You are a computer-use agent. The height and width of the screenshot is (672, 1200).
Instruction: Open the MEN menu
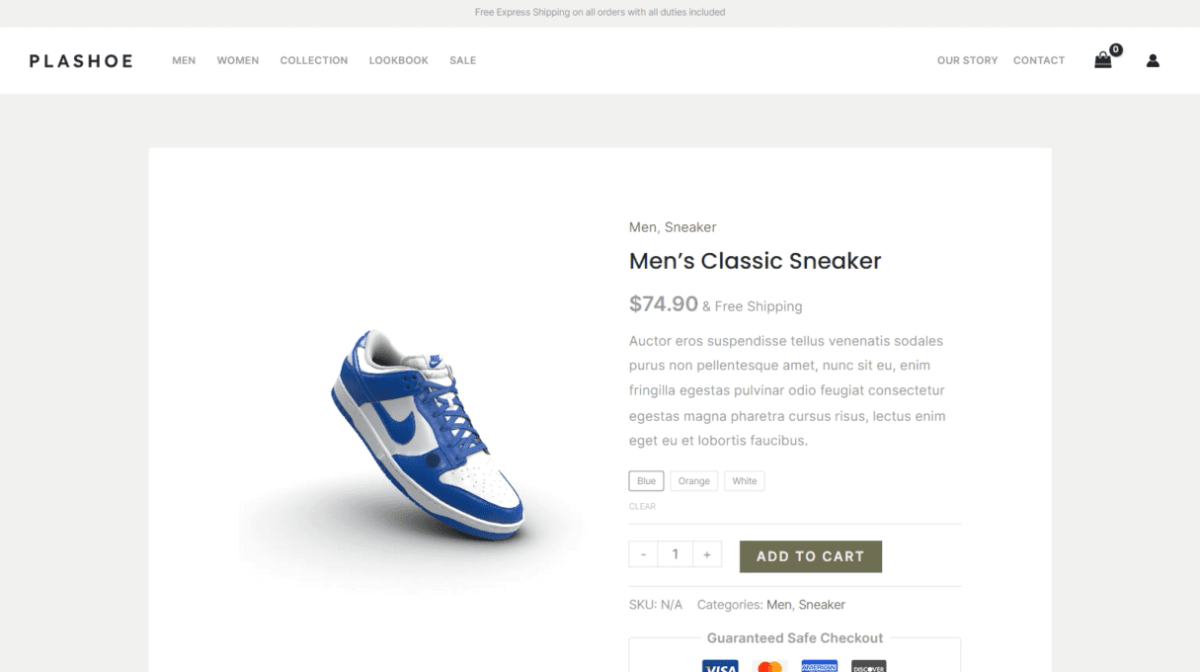pyautogui.click(x=184, y=60)
